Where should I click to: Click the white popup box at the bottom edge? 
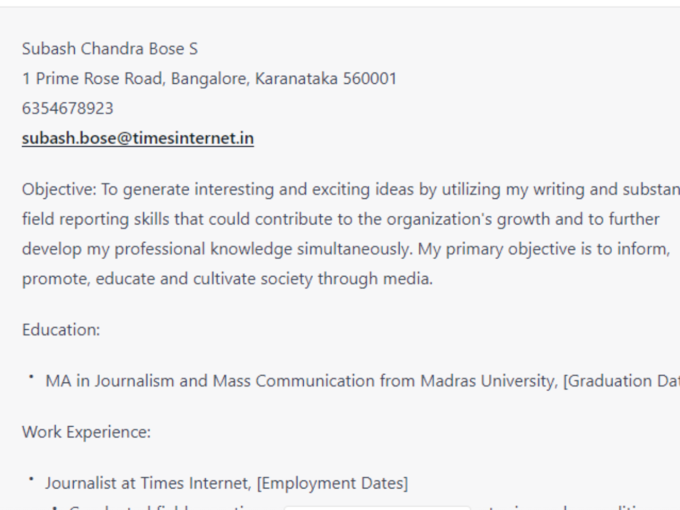pyautogui.click(x=377, y=507)
